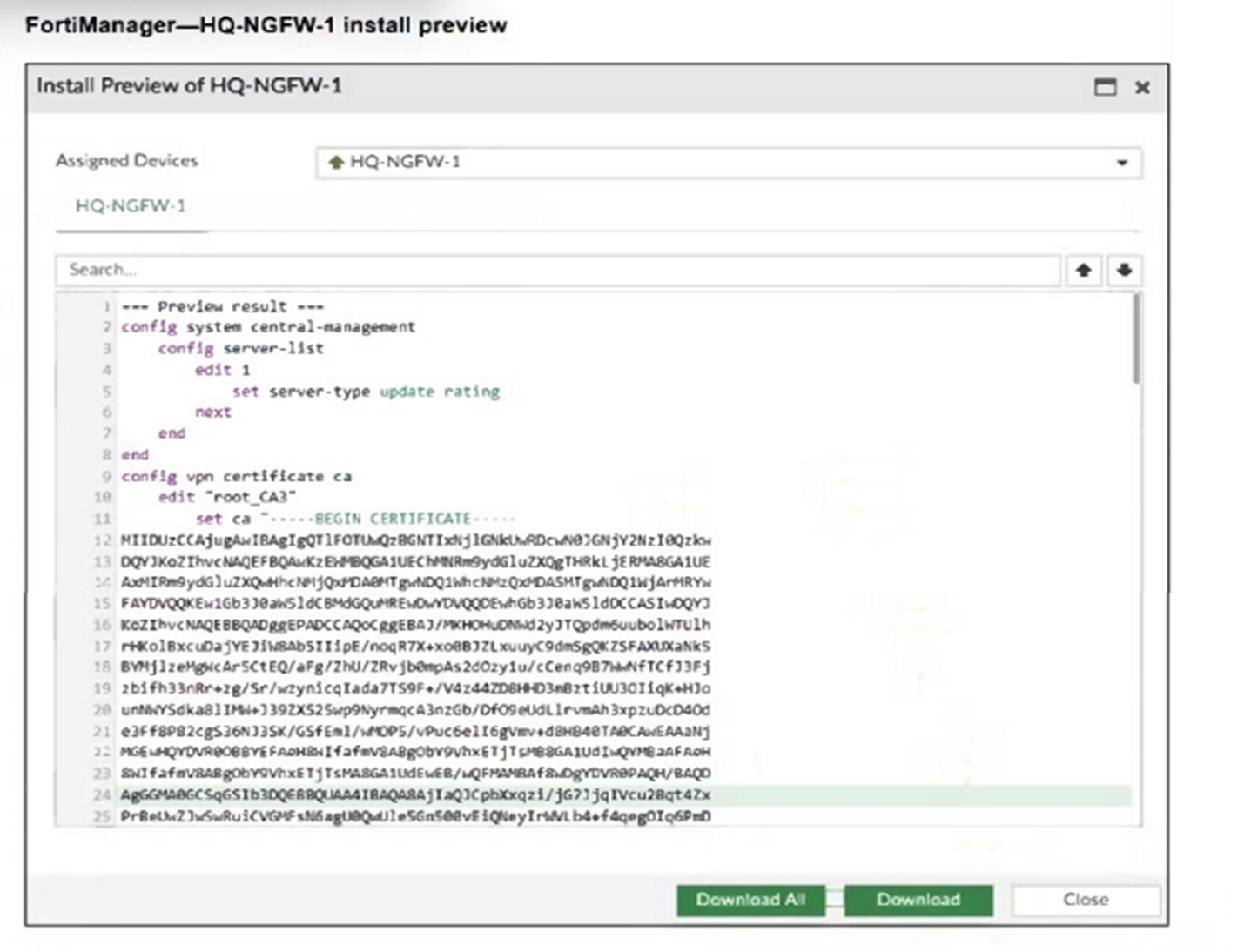Select the HQ-NGFW-1 tab
Viewport: 1258px width, 952px height.
(x=131, y=206)
